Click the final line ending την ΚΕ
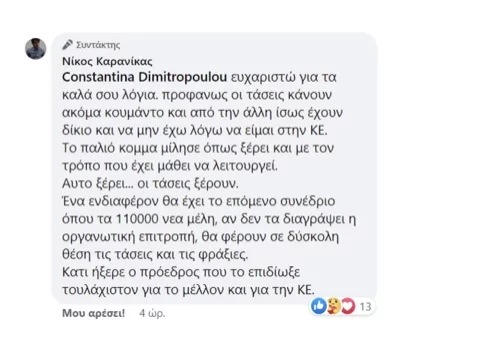Screen dimensions: 483x363 pyautogui.click(x=188, y=290)
